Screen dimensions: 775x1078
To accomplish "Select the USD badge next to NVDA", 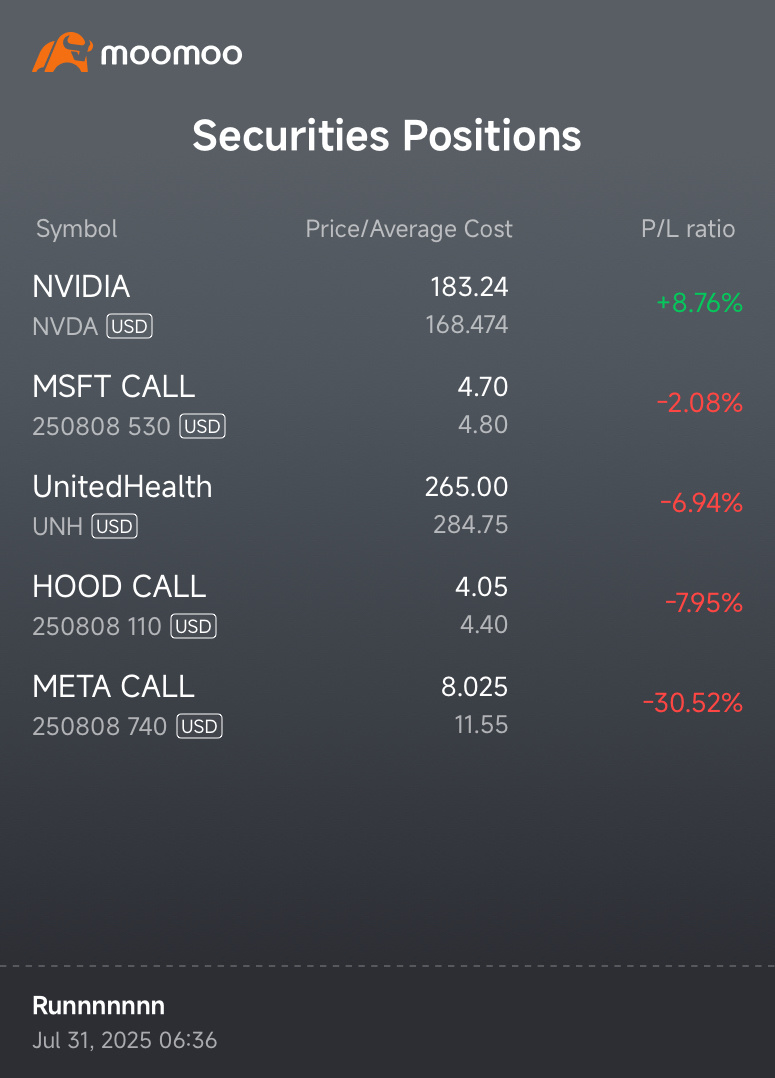I will (x=129, y=326).
